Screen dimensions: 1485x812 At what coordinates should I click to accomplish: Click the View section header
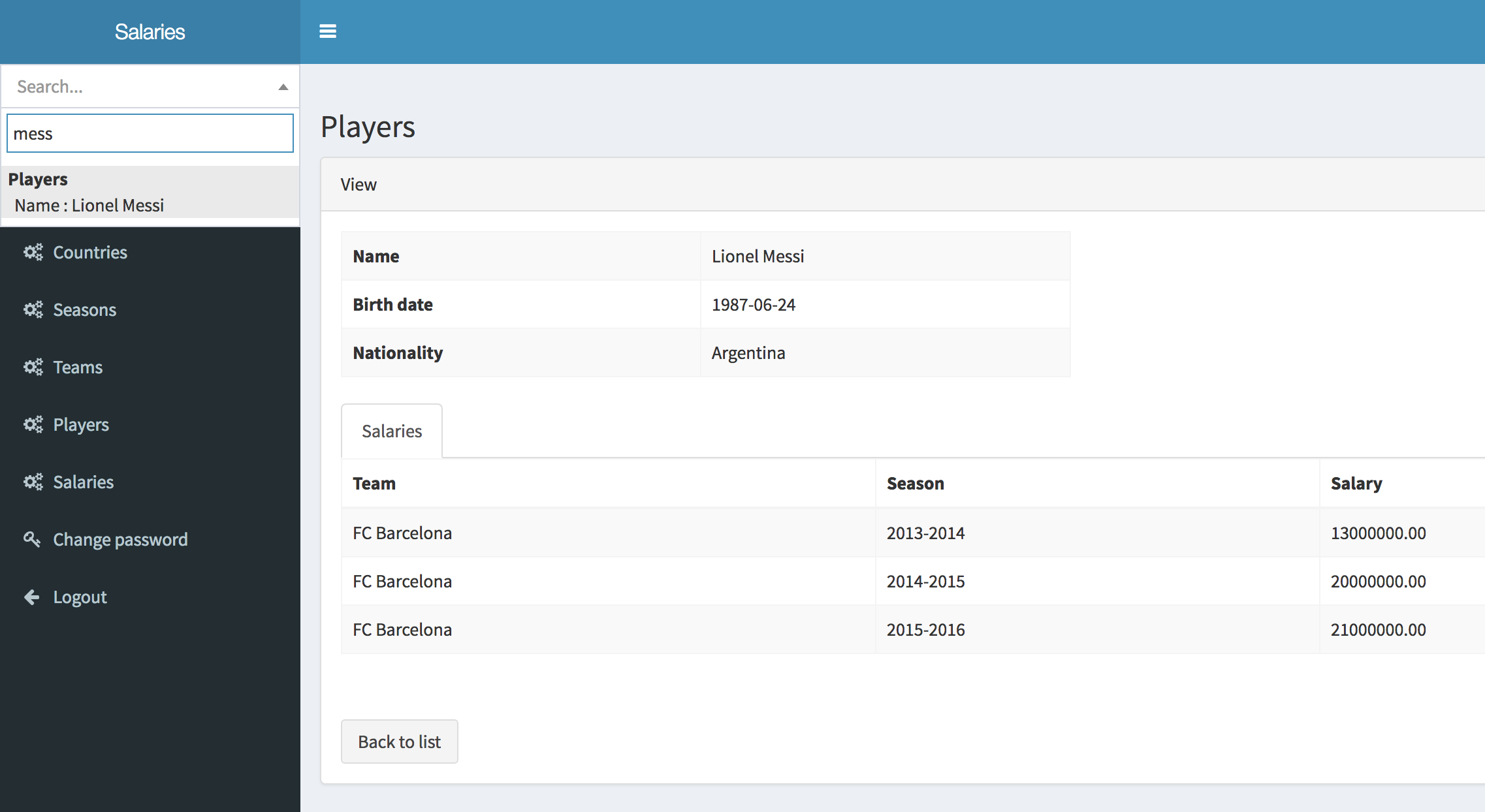coord(358,183)
